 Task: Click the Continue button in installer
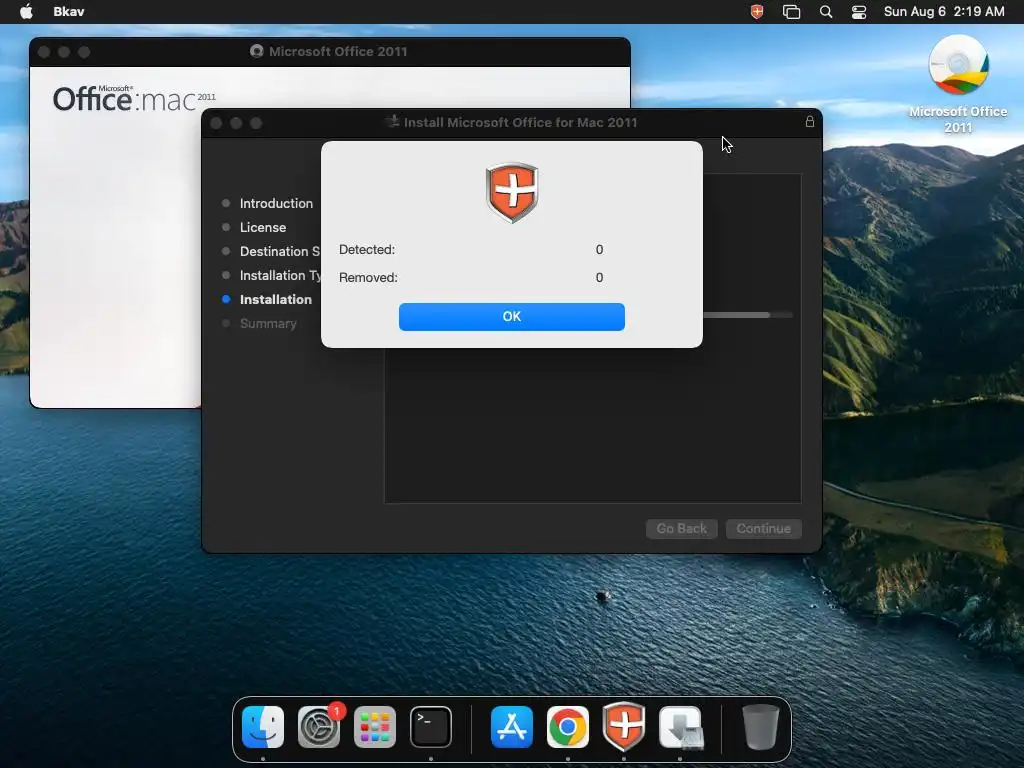(763, 528)
